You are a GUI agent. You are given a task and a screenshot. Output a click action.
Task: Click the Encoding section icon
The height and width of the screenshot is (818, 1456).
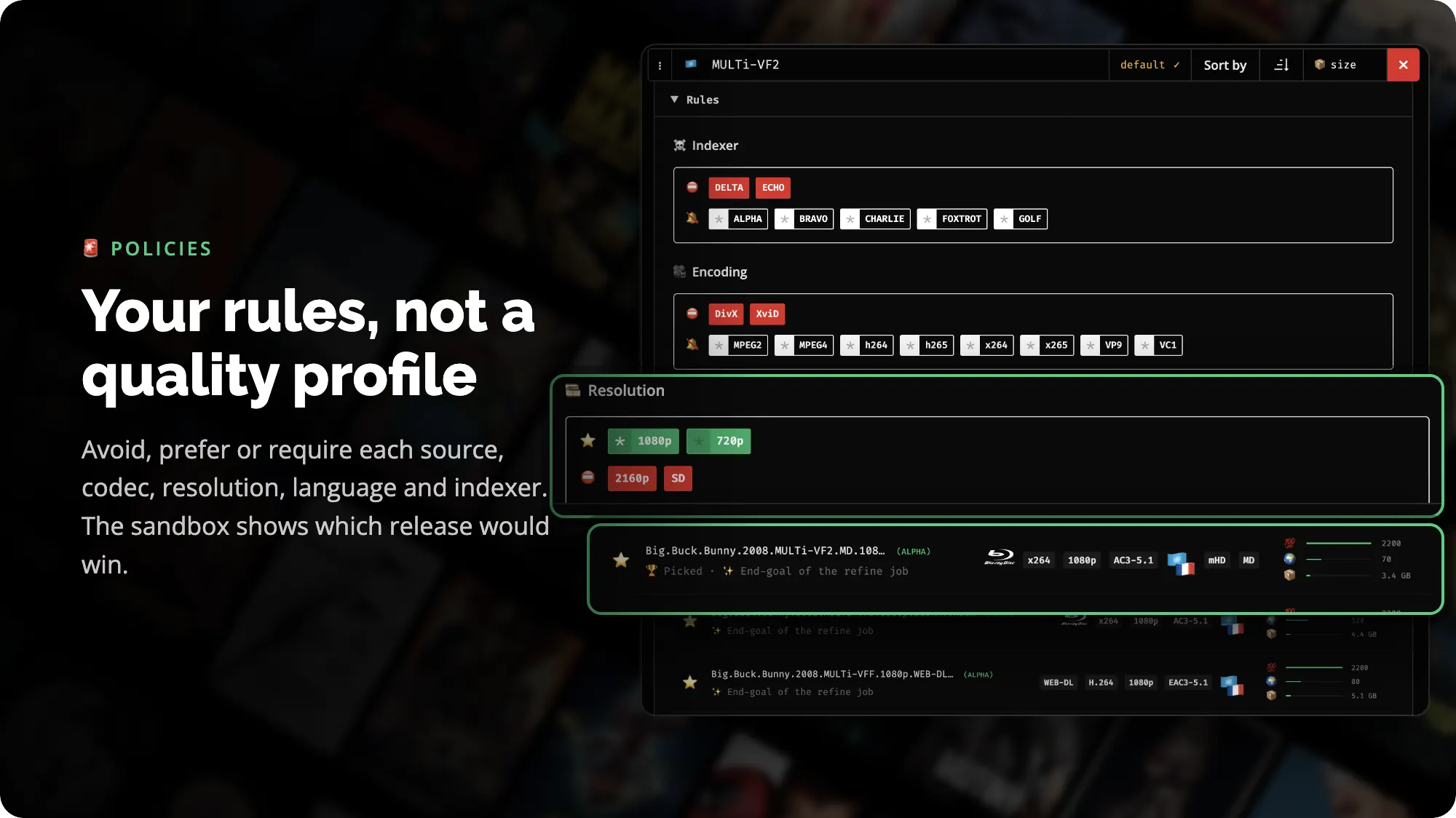[x=679, y=271]
